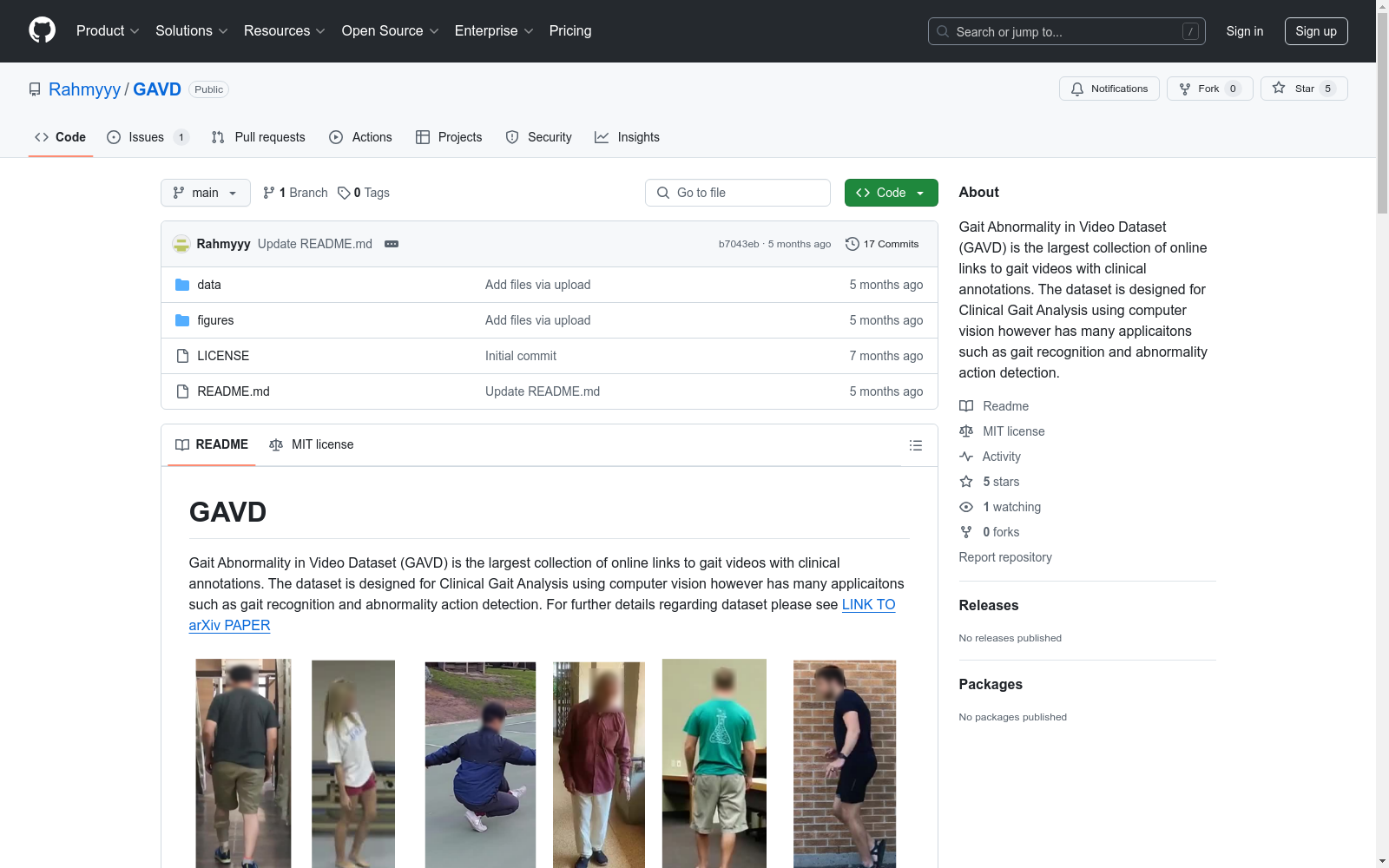1389x868 pixels.
Task: Click the Activity pulse icon
Action: click(x=966, y=457)
